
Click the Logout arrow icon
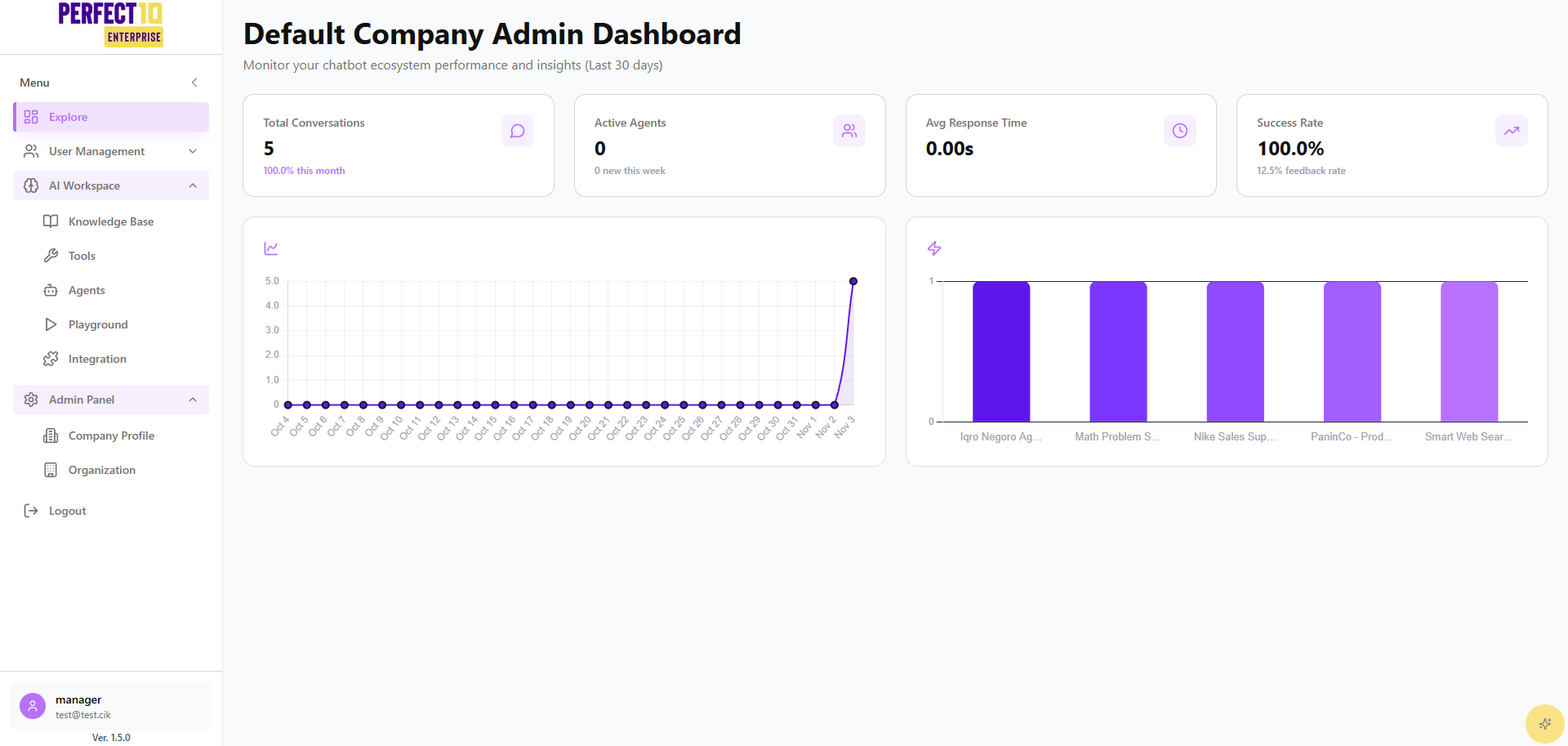point(31,511)
